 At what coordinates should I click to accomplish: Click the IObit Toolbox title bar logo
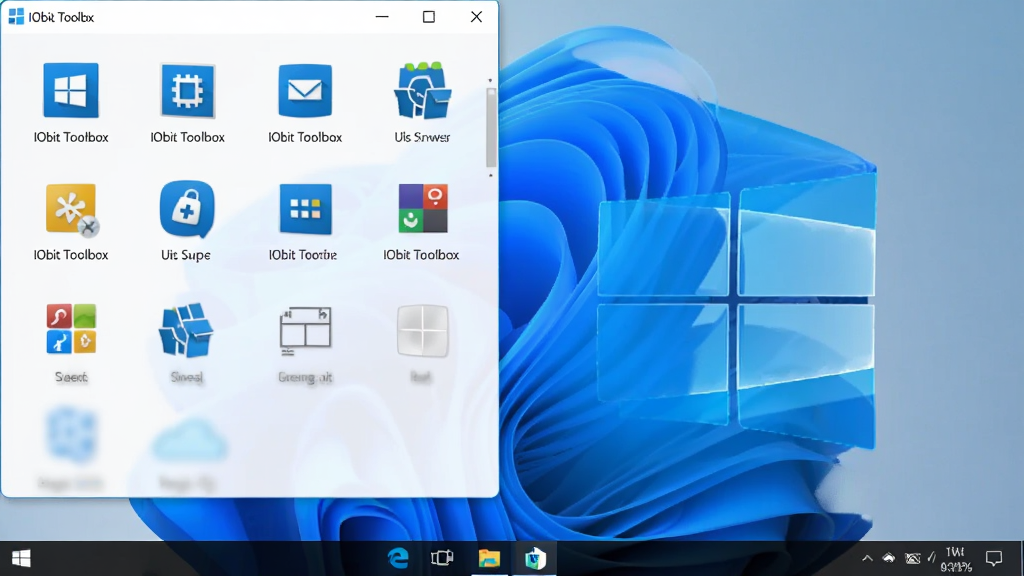pos(16,17)
